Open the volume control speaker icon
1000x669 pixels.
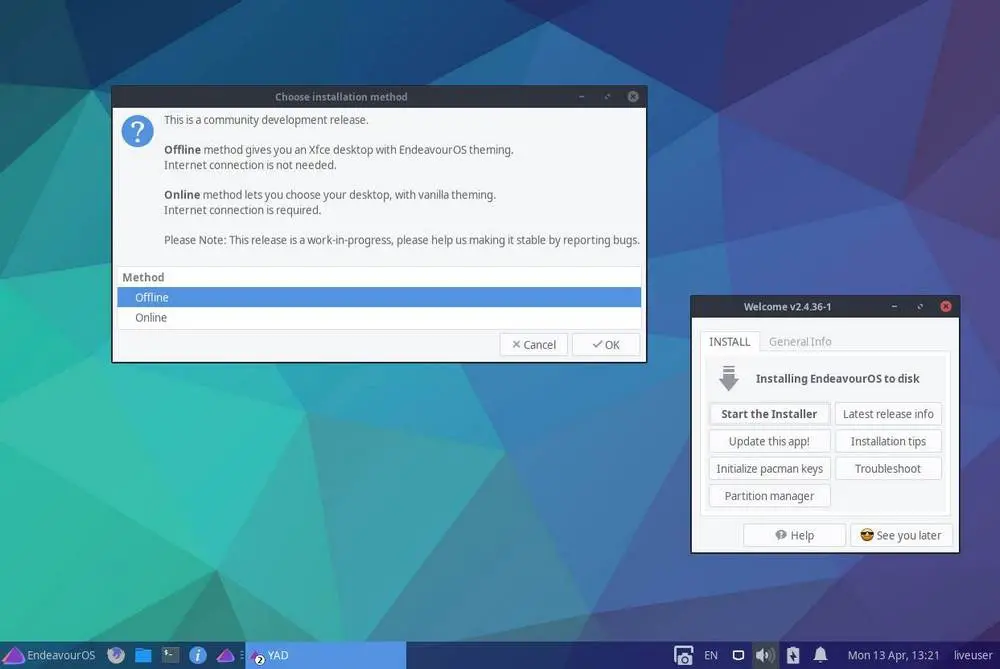(x=765, y=655)
